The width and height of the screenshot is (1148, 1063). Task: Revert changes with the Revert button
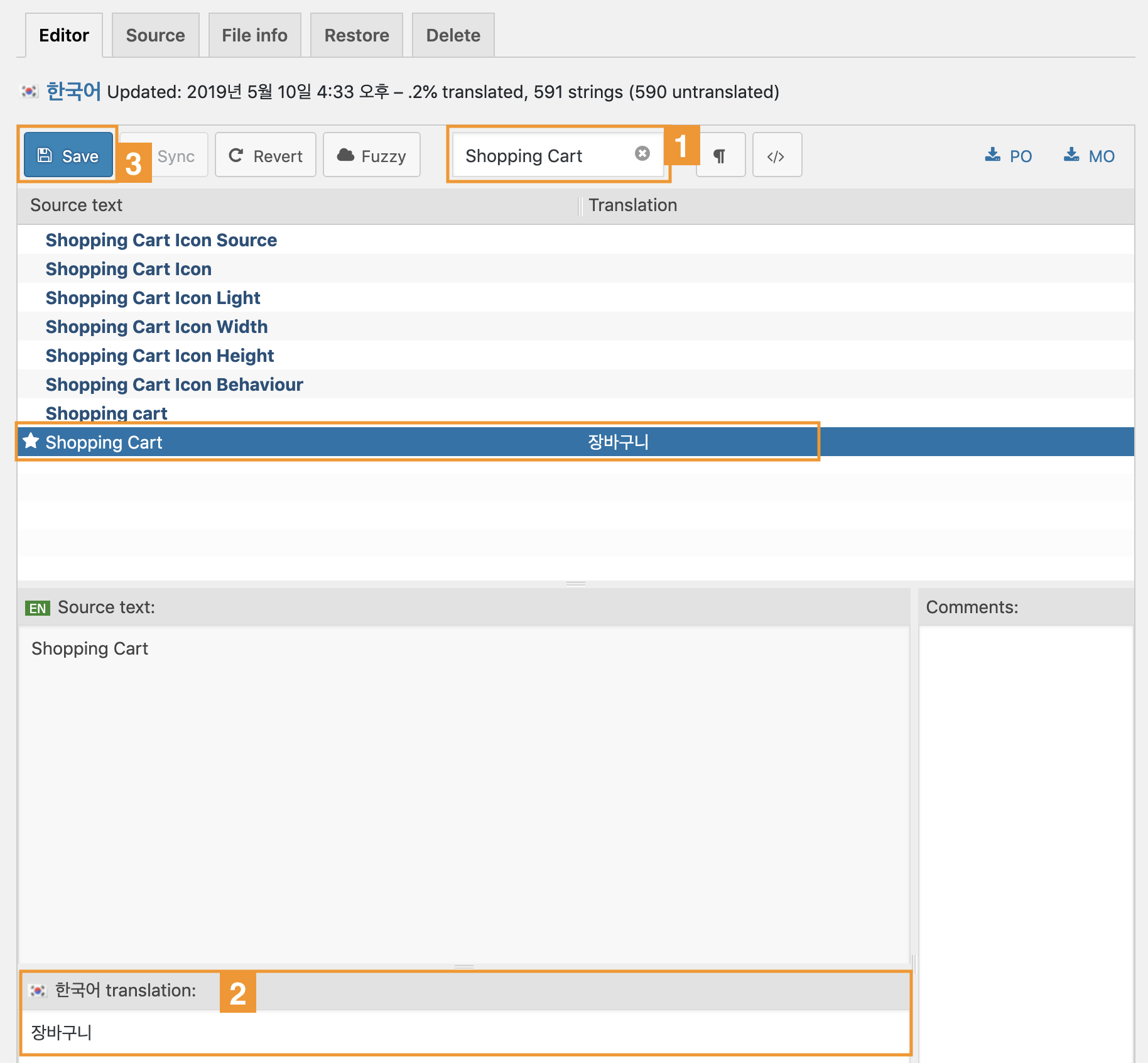(266, 156)
